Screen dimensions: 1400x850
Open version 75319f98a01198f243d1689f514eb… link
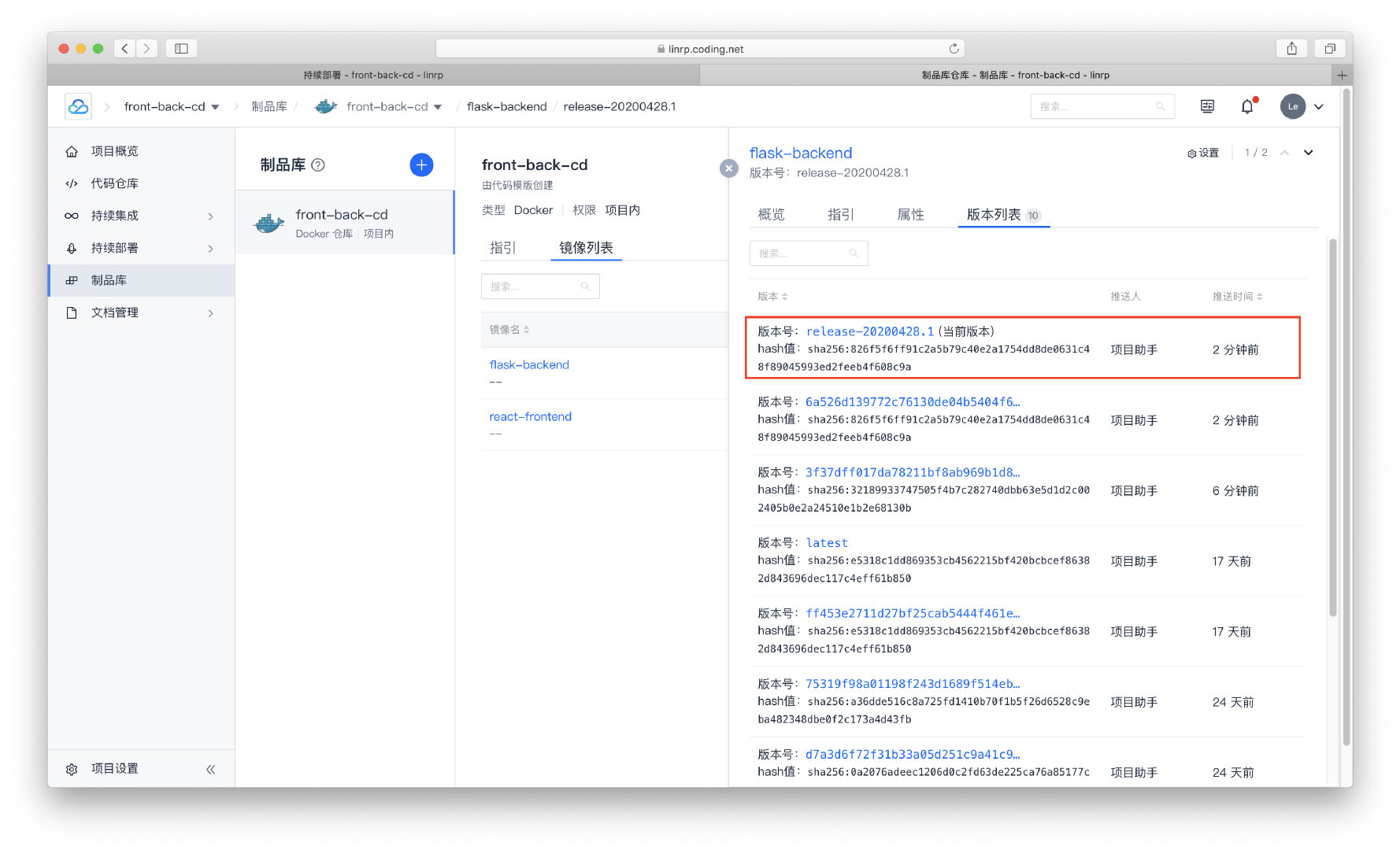coord(913,684)
